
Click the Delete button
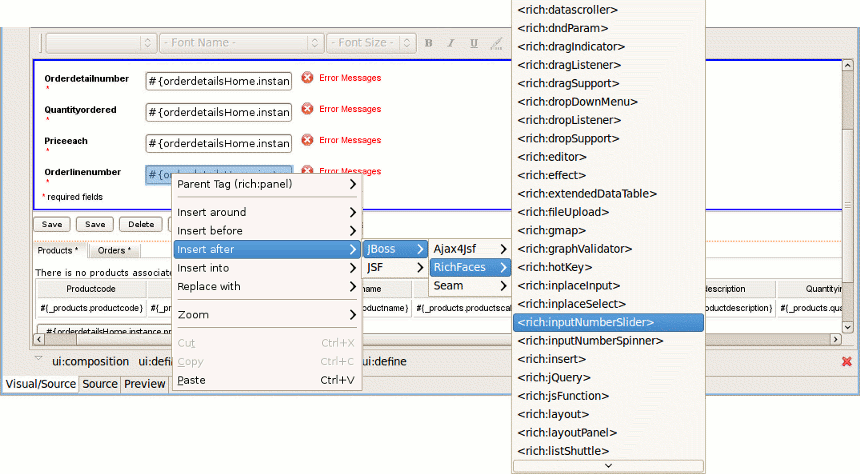[141, 224]
